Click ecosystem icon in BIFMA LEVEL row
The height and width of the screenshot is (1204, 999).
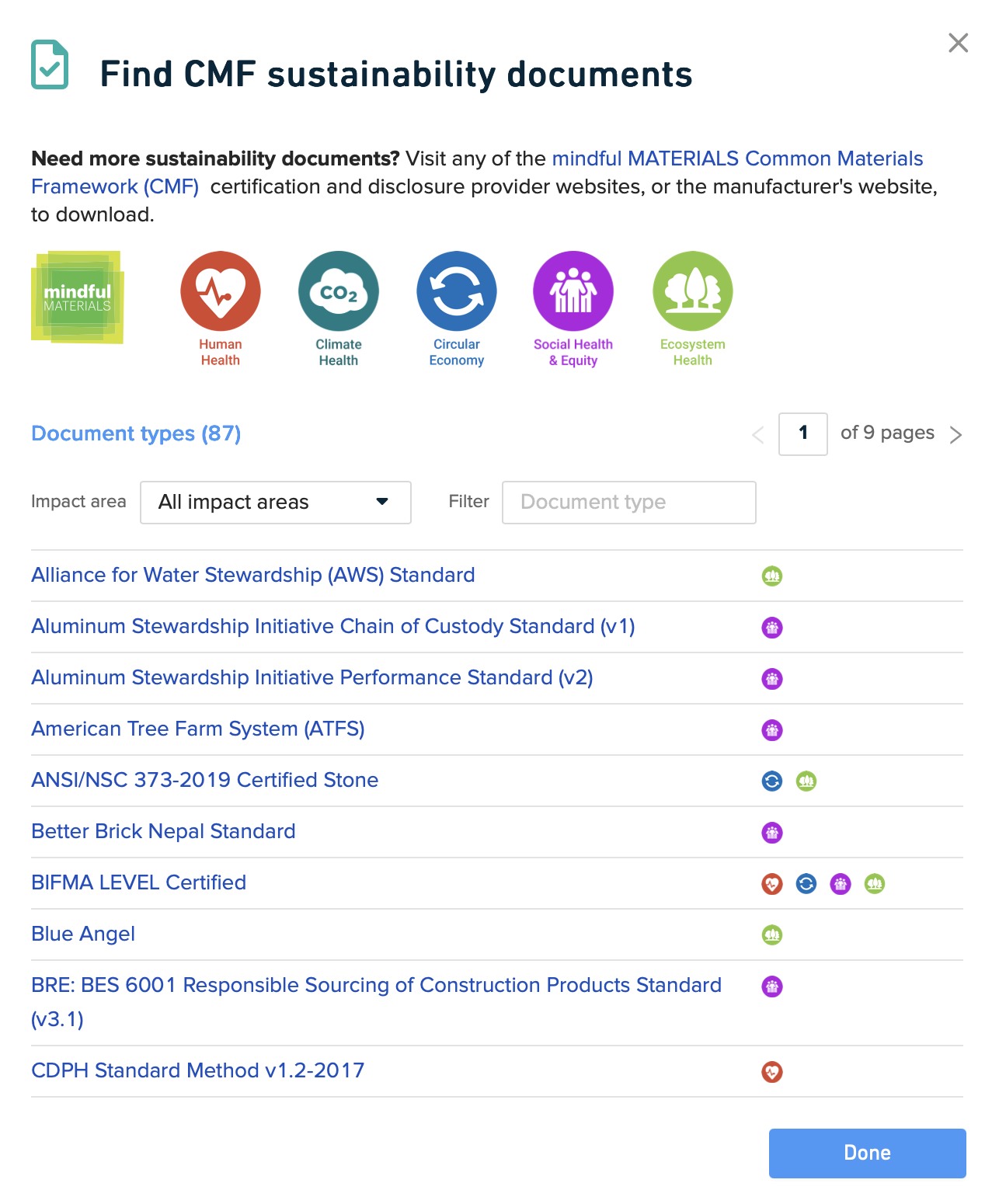[x=875, y=883]
